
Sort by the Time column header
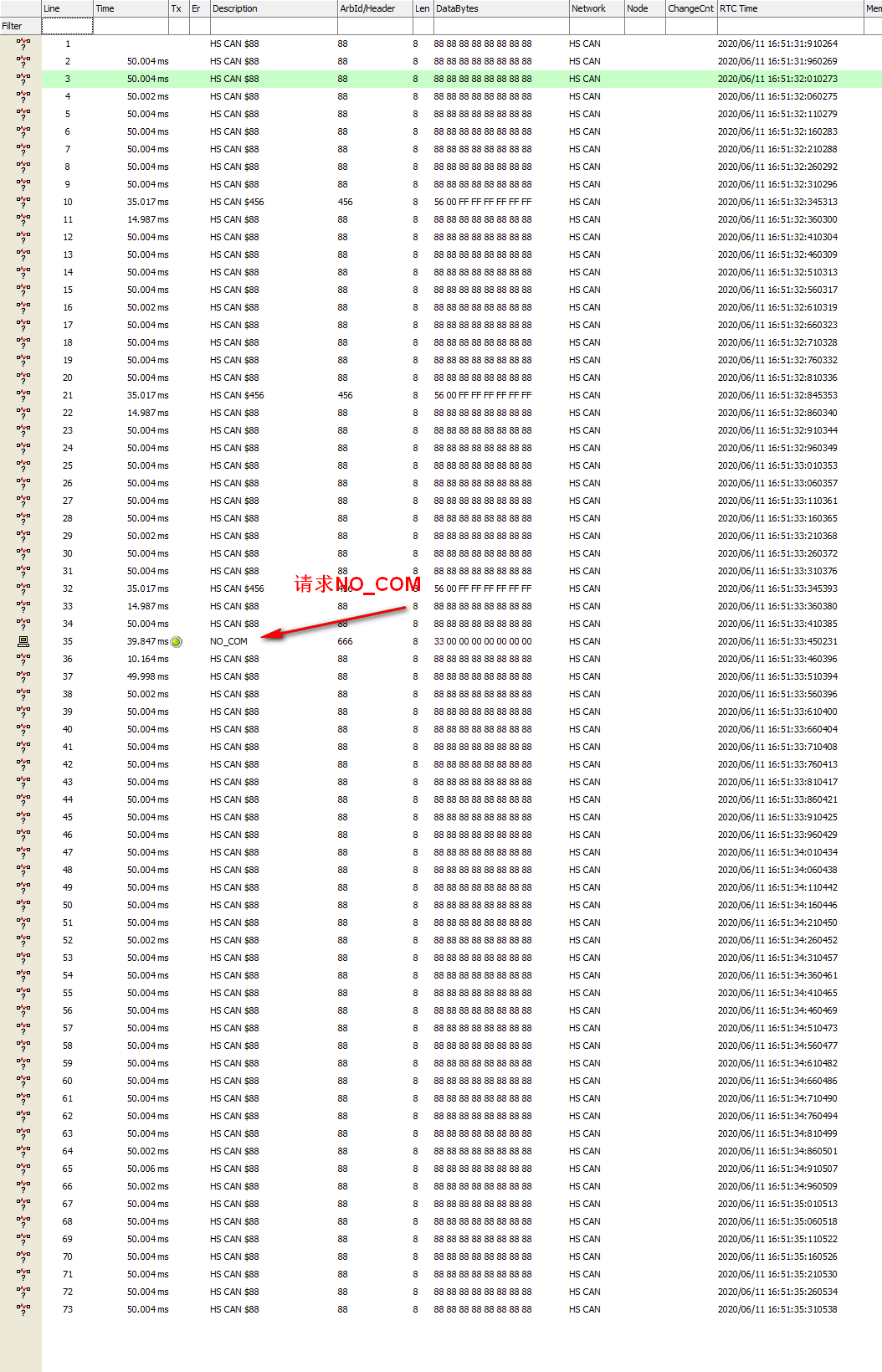tap(130, 8)
